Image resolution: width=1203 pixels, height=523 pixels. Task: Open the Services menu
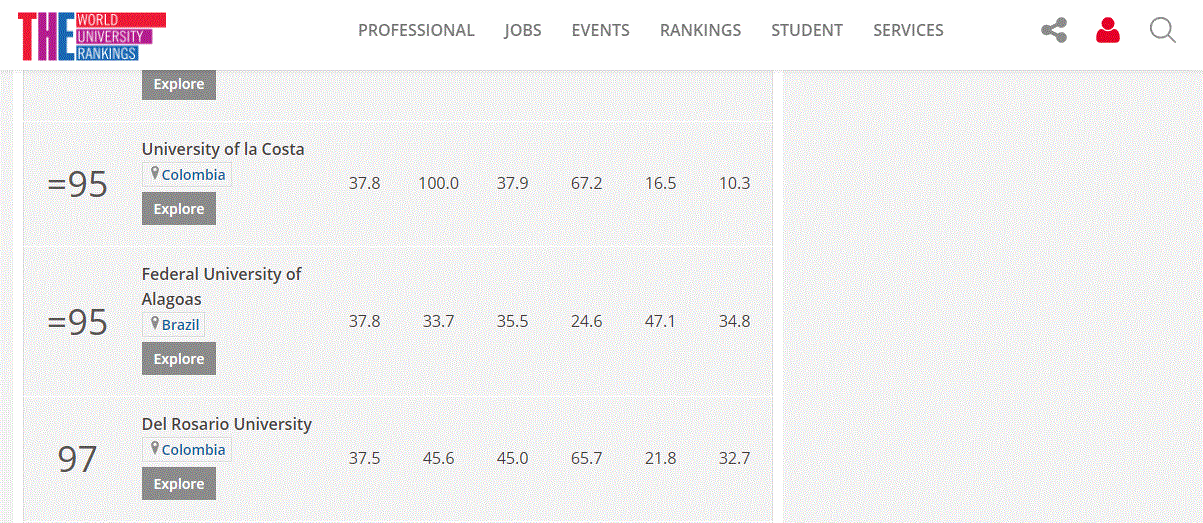pos(908,30)
